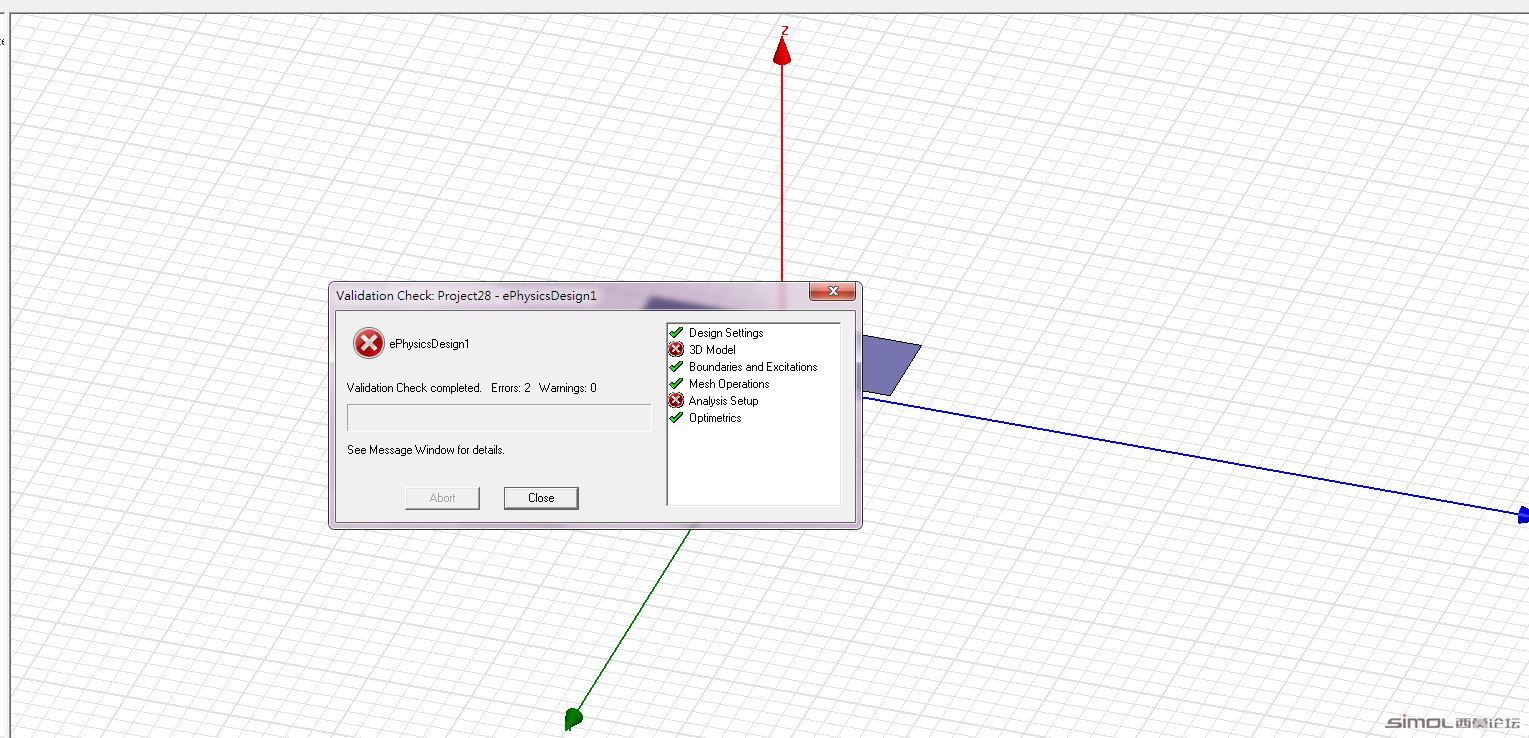Click the green Y axis arrowhead
The image size is (1529, 738).
tap(573, 718)
